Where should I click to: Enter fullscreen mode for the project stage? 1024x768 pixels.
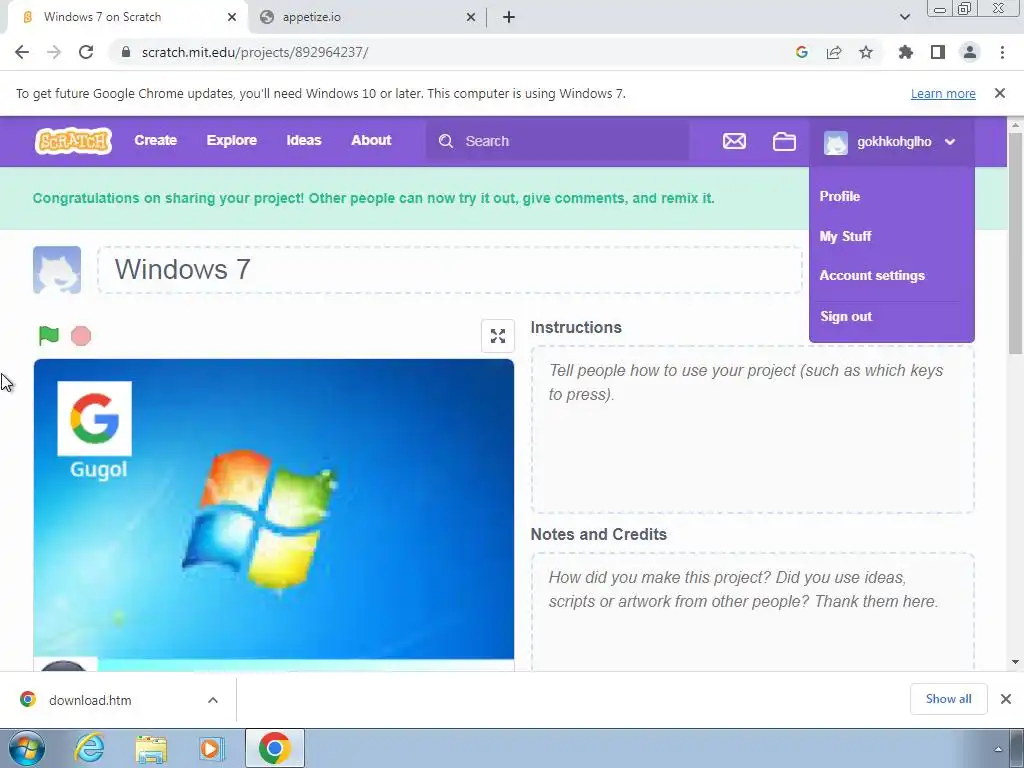(498, 336)
